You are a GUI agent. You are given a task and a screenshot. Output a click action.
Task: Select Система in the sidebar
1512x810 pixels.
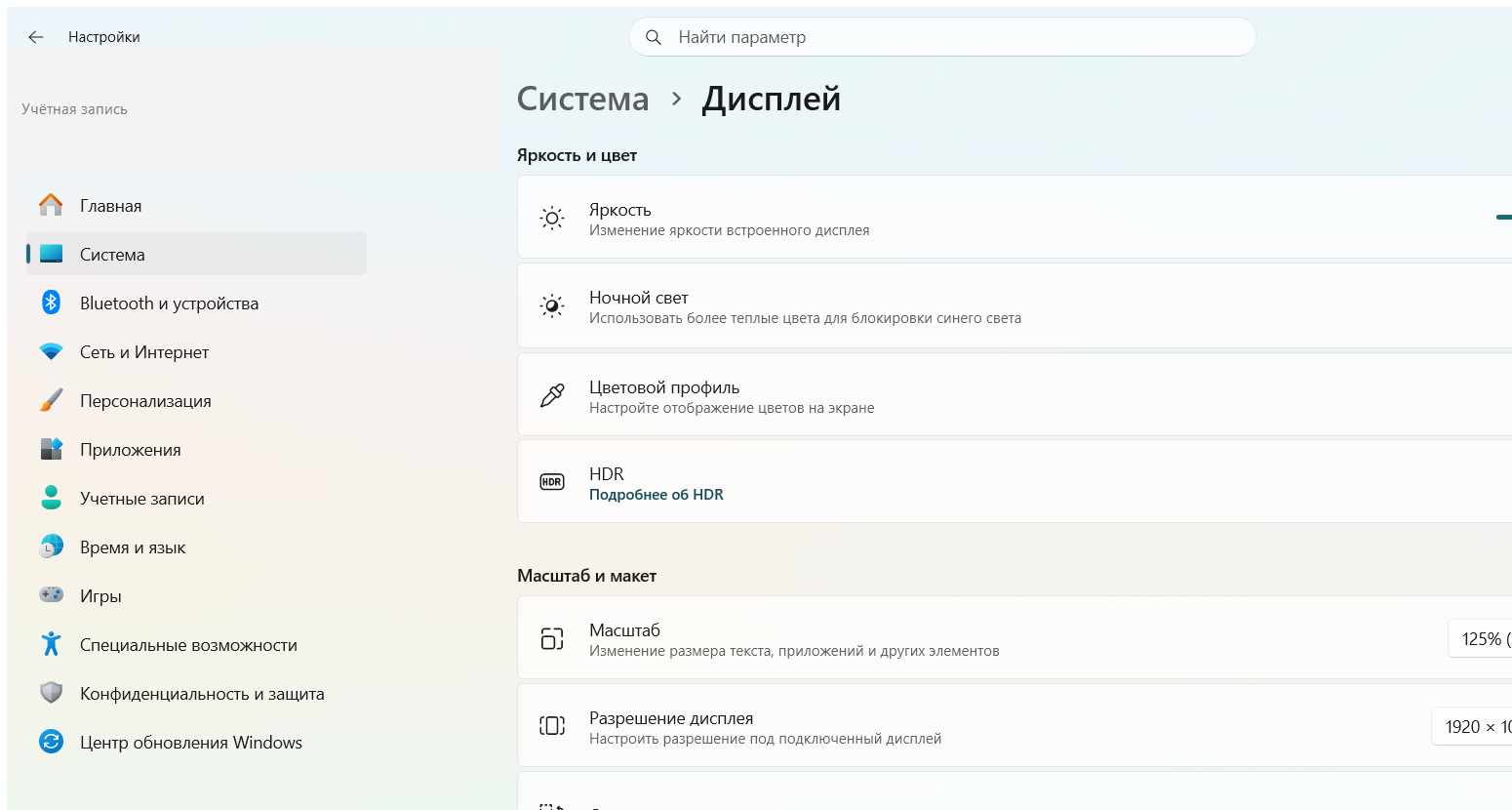[196, 254]
